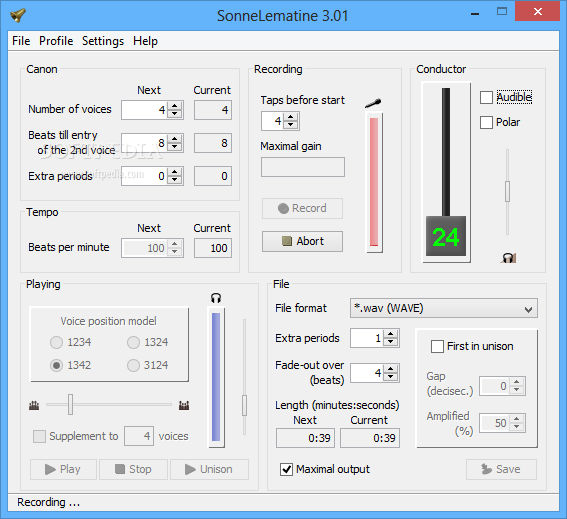Viewport: 567px width, 519px height.
Task: Click the Gap decisec. input field
Action: click(495, 386)
